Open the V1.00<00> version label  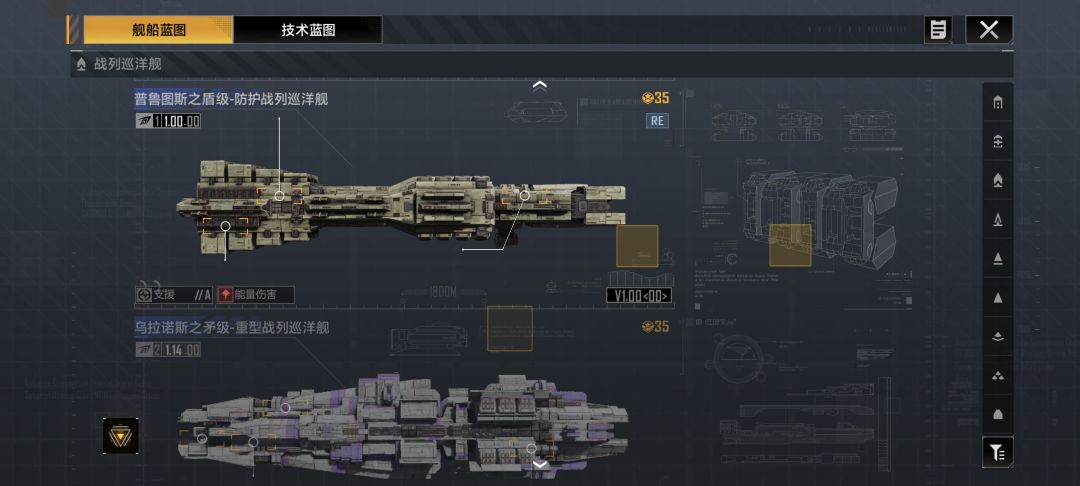(x=639, y=295)
